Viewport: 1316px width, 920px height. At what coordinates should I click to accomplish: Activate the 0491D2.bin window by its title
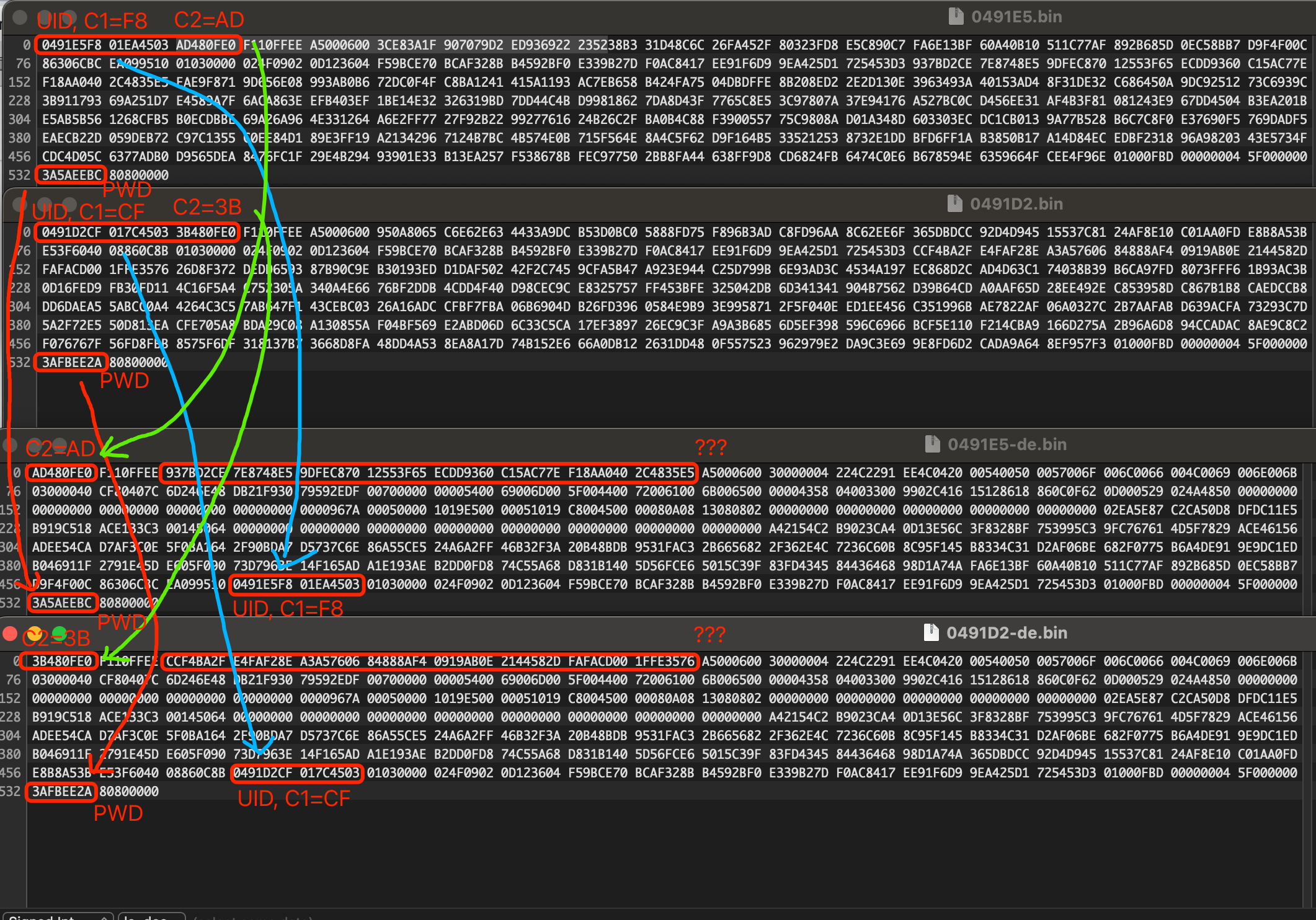coord(1016,204)
